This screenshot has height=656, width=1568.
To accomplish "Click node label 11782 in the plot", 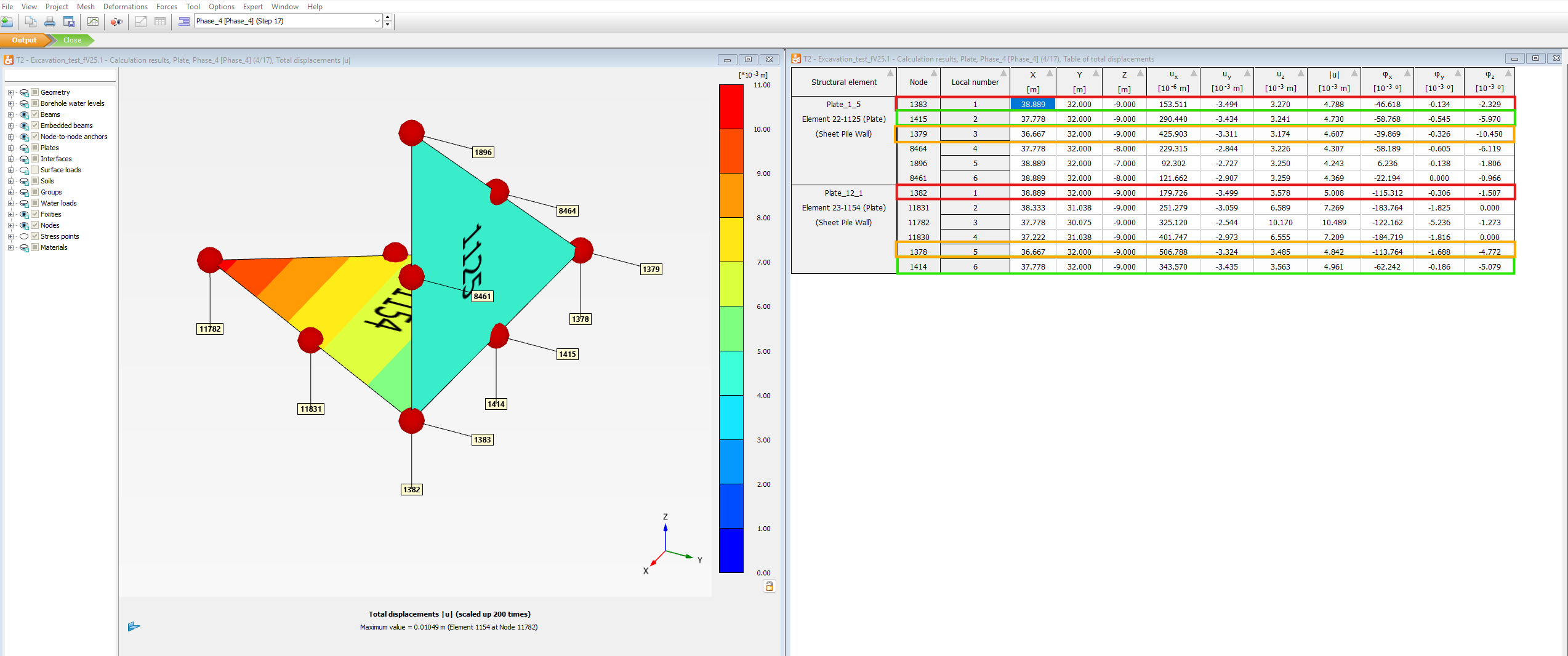I will pos(210,329).
